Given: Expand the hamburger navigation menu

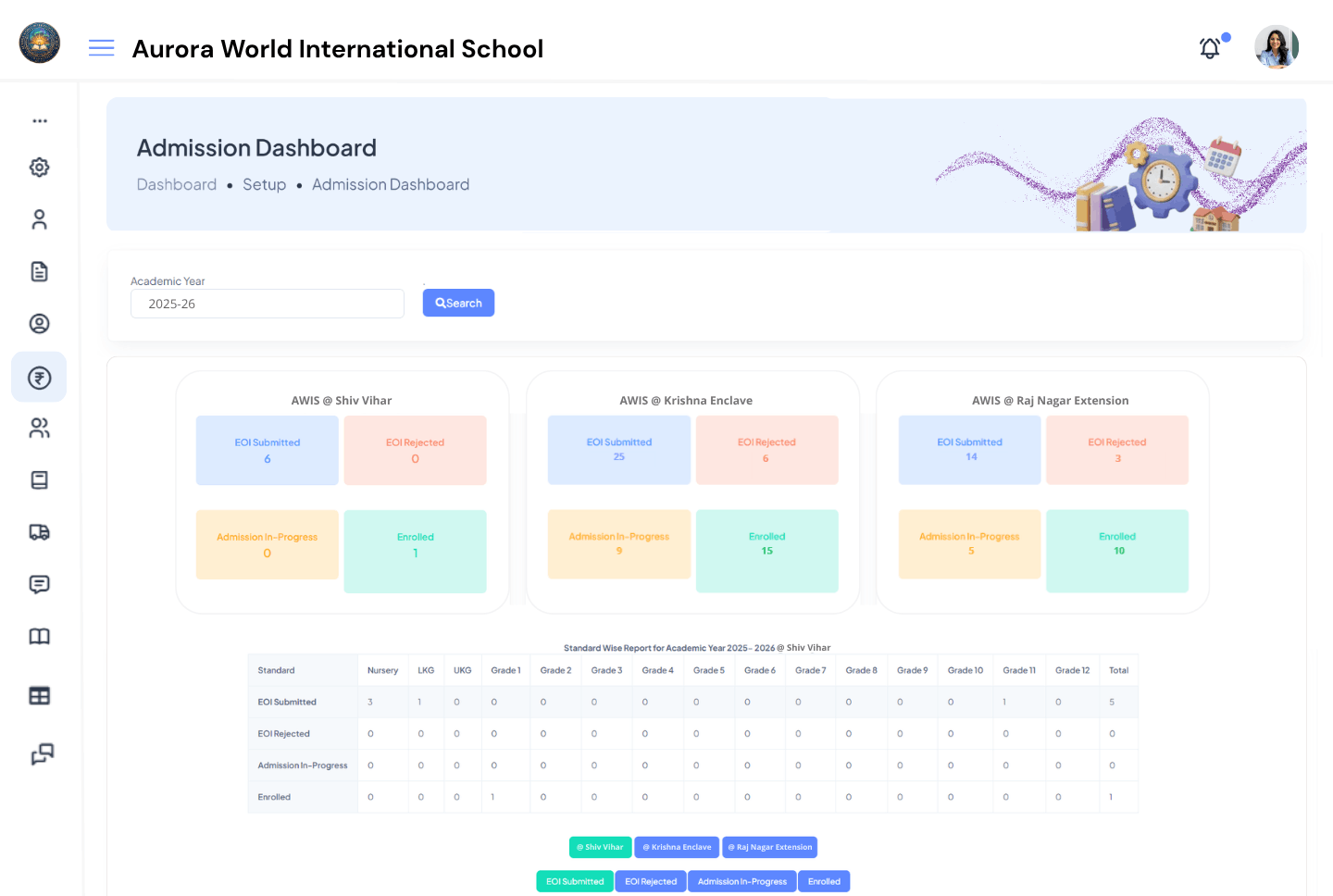Looking at the screenshot, I should (x=101, y=47).
